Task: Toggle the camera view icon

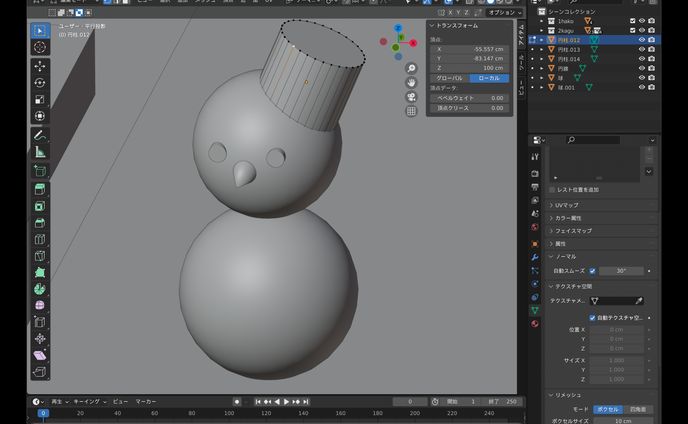Action: click(411, 97)
